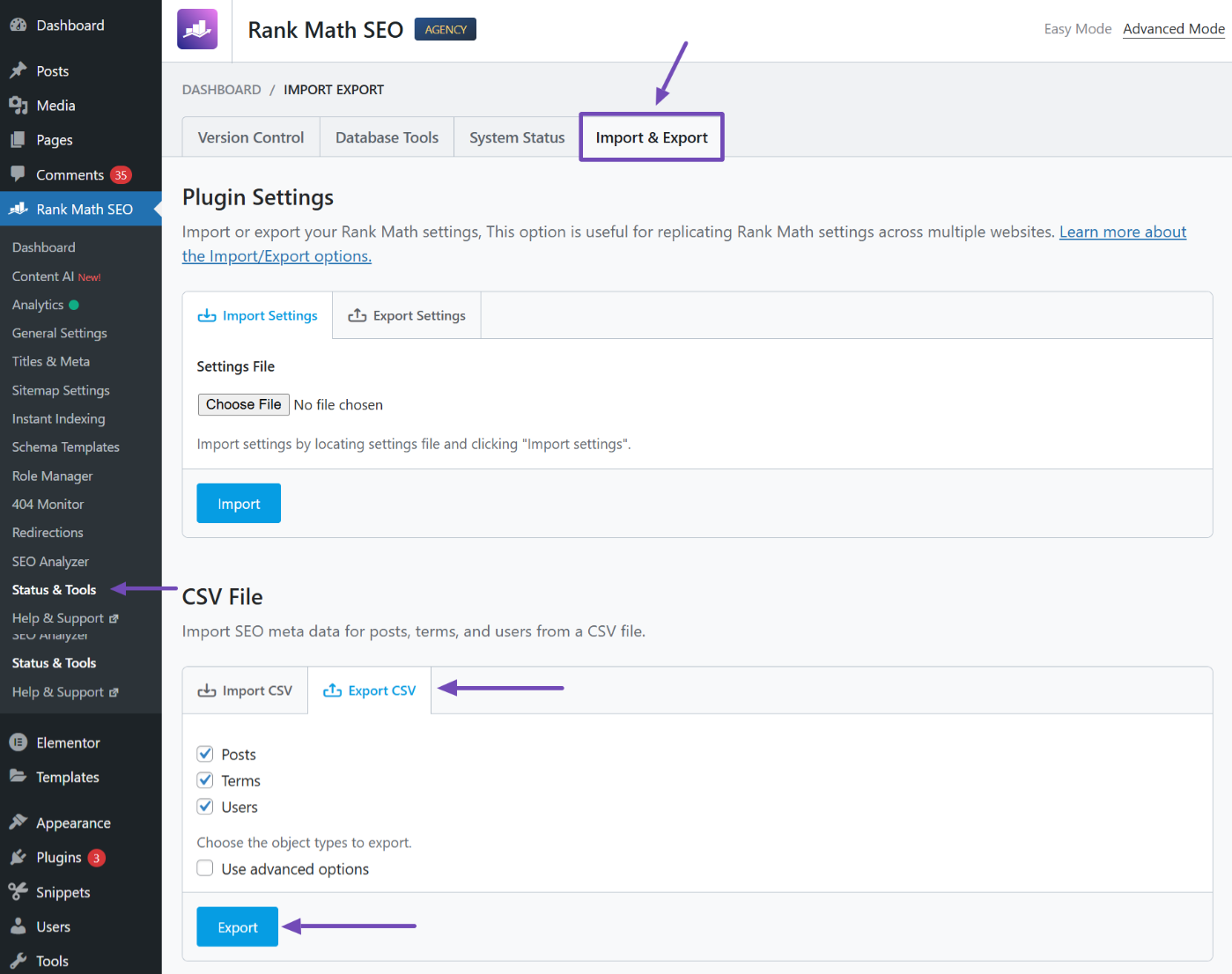Open the Dashboard gauge icon in sidebar
The width and height of the screenshot is (1232, 974).
point(18,26)
